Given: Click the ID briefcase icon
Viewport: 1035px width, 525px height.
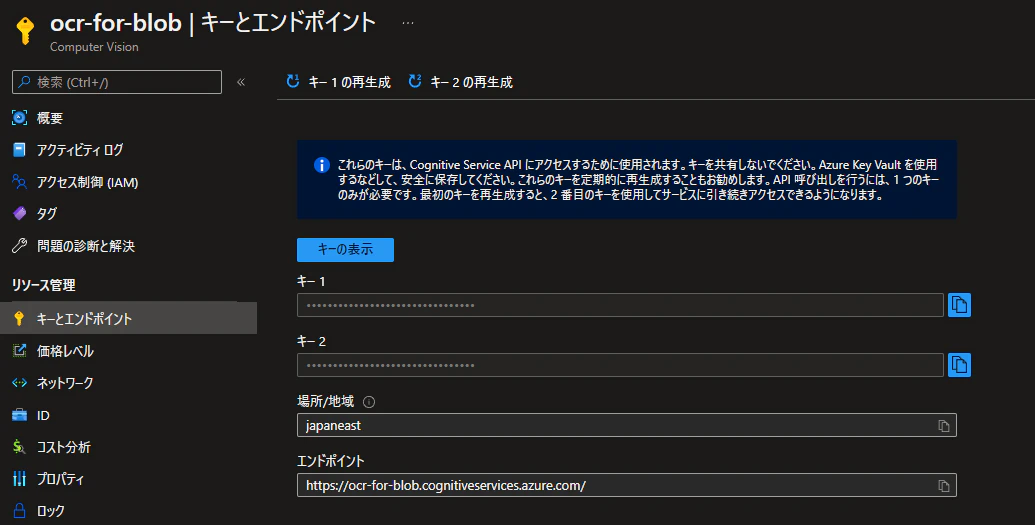Looking at the screenshot, I should pyautogui.click(x=20, y=415).
